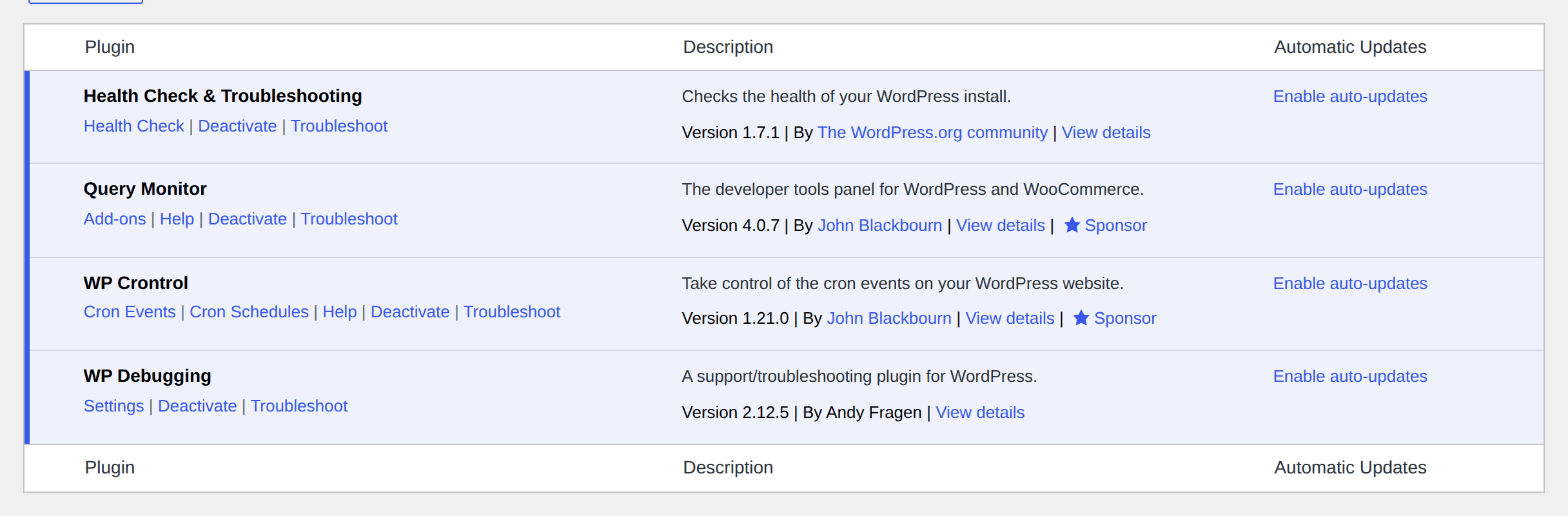1568x516 pixels.
Task: Click the WP Crontrol plugin title
Action: tap(135, 283)
